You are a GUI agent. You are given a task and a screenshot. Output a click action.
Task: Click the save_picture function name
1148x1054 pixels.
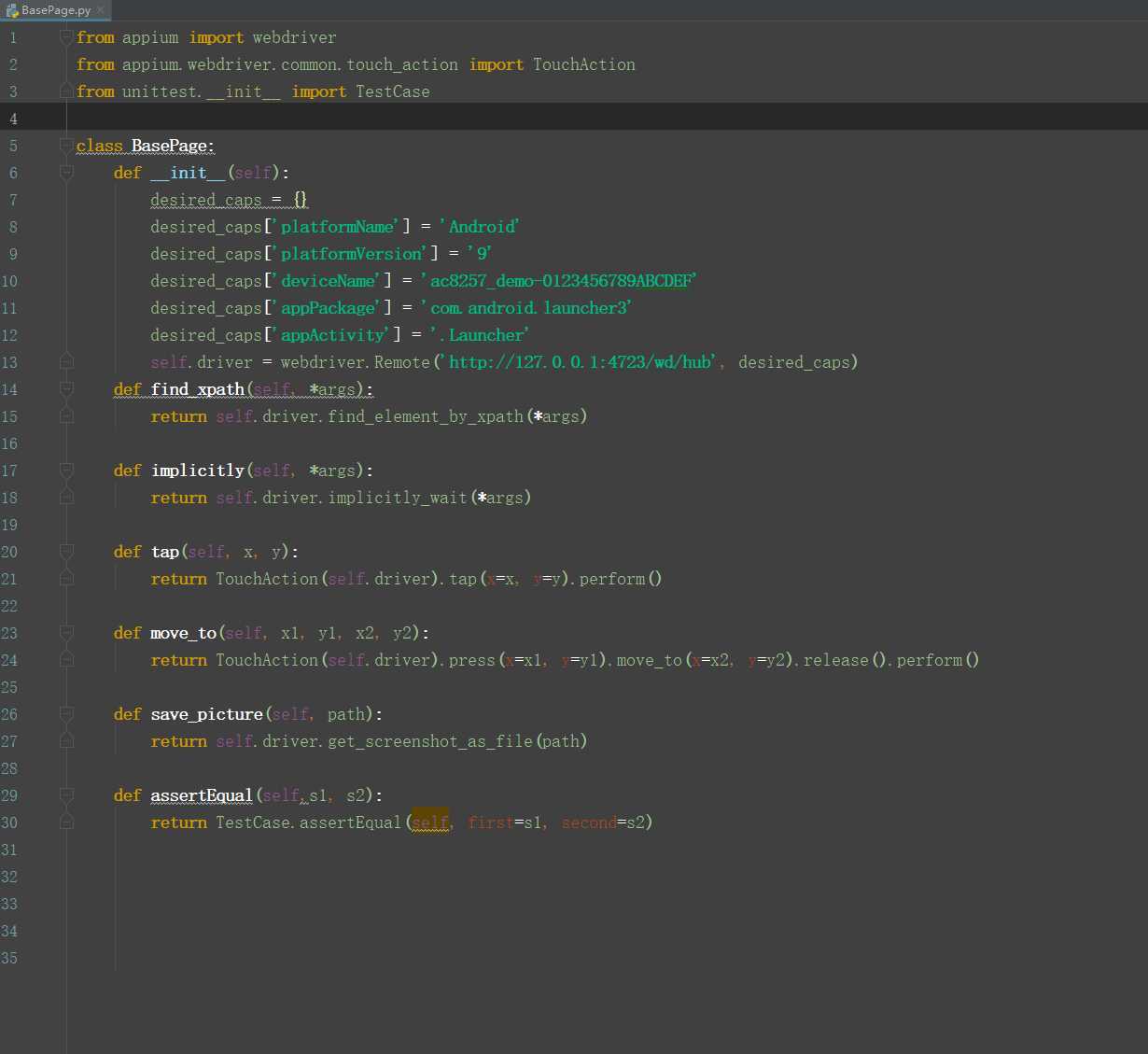pyautogui.click(x=207, y=714)
